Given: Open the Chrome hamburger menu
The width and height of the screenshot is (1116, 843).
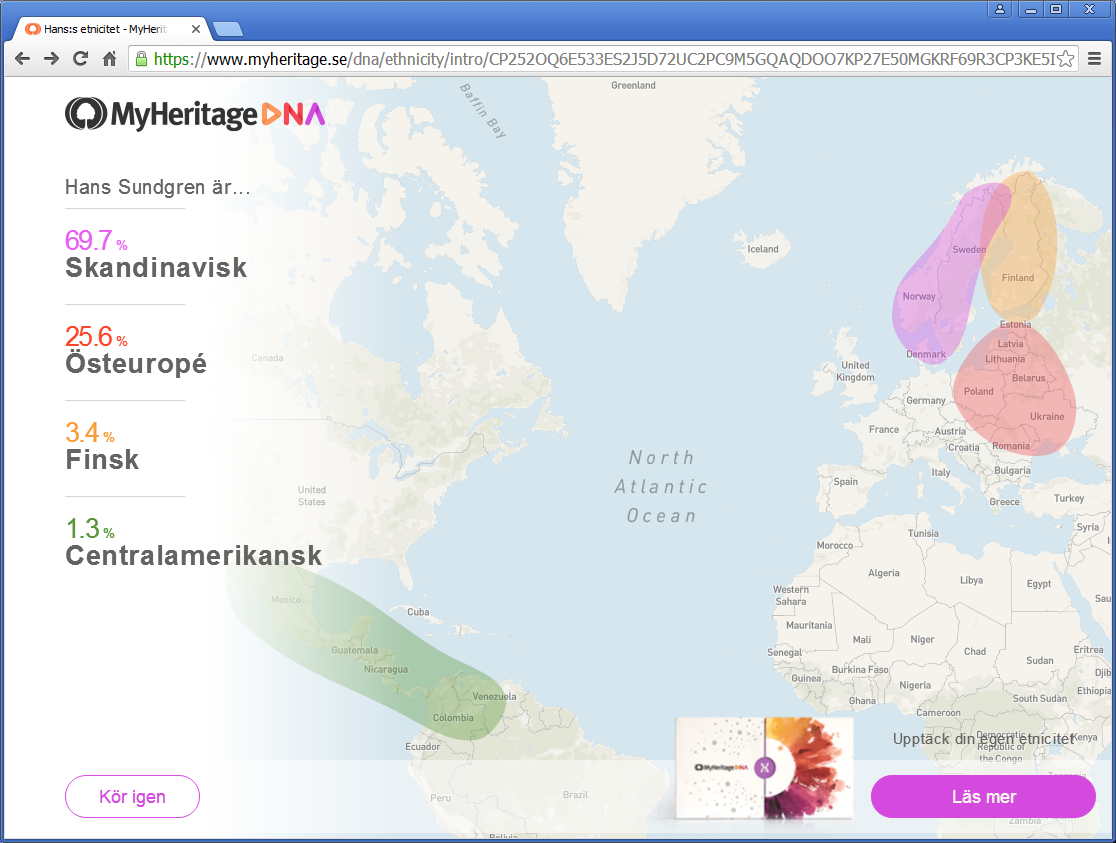Looking at the screenshot, I should [1095, 58].
